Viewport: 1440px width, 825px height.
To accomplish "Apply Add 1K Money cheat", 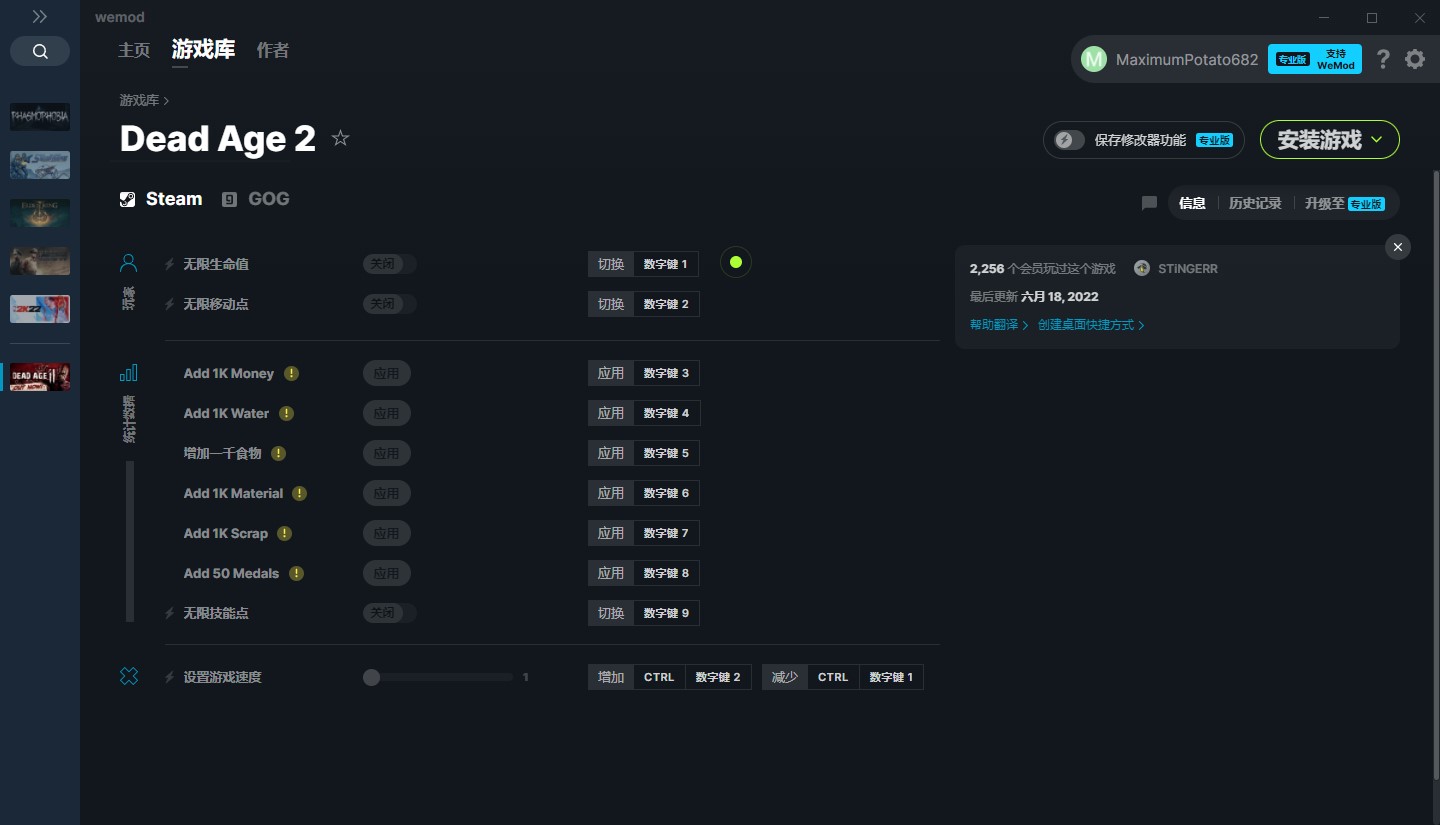I will click(386, 373).
